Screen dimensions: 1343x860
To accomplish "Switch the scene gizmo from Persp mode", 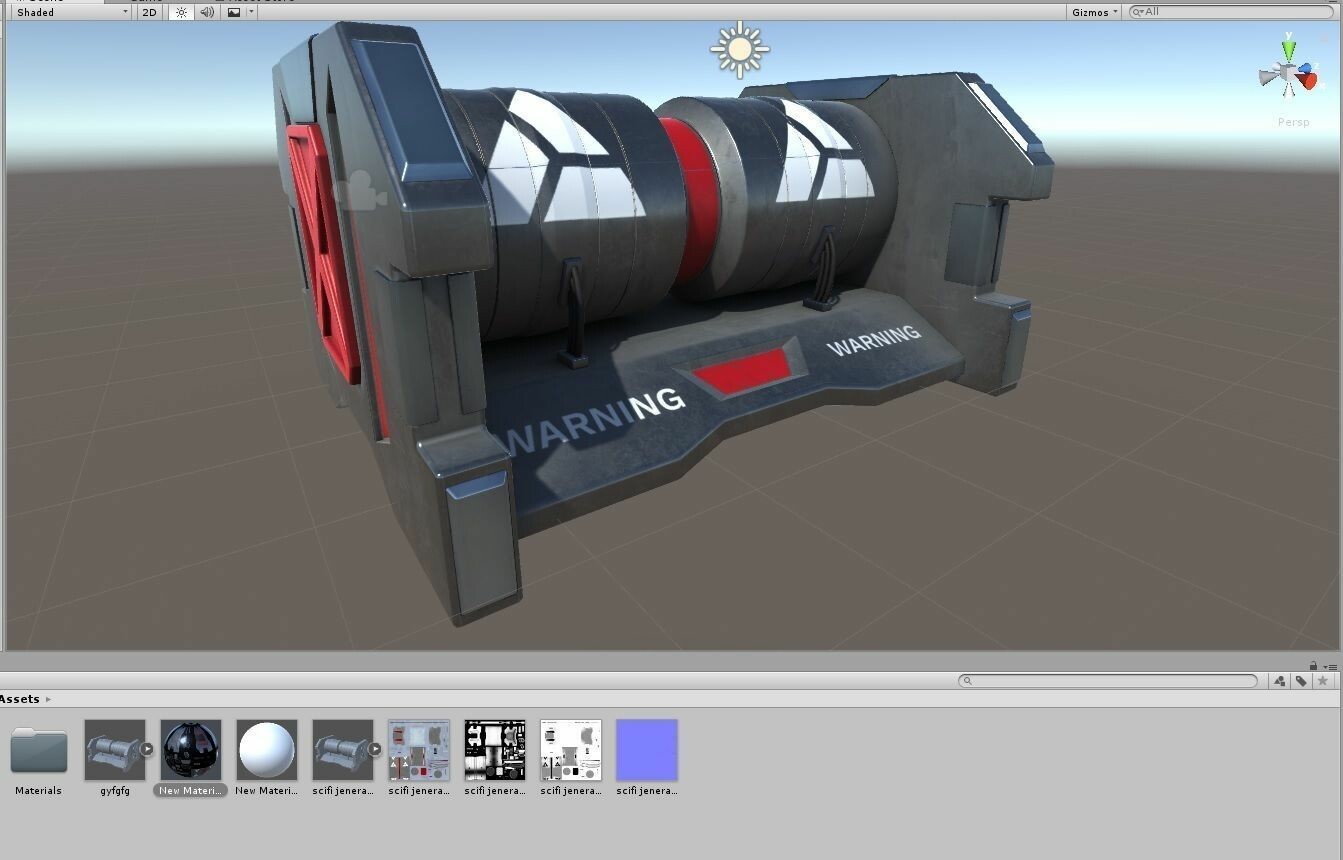I will (x=1293, y=121).
